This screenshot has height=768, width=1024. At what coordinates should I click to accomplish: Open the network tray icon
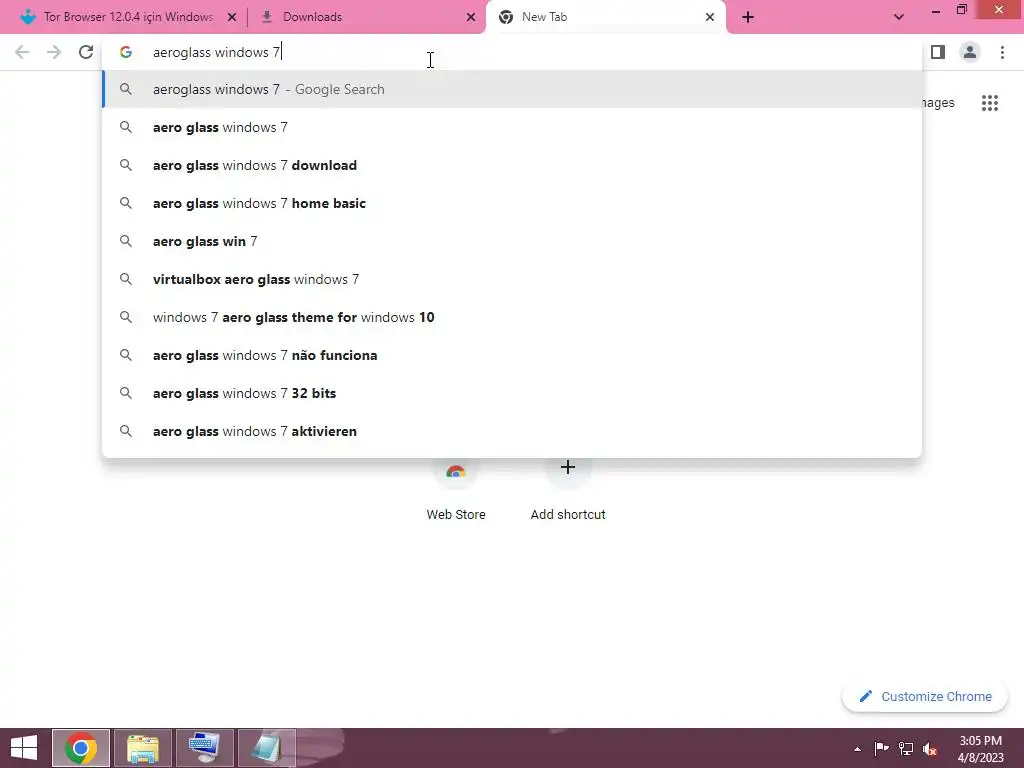(x=906, y=748)
